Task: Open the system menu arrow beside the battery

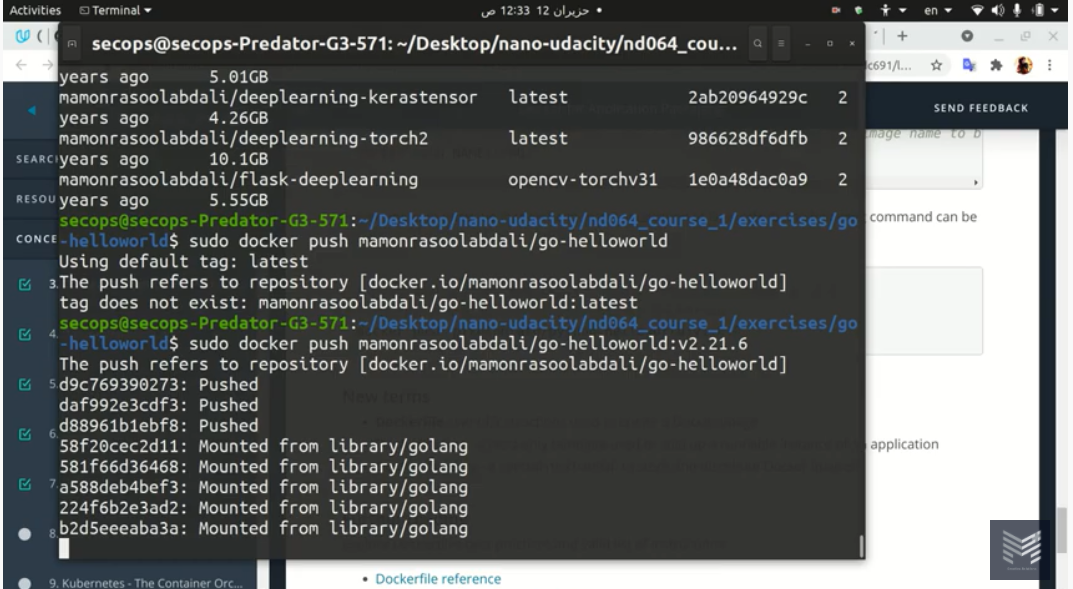Action: point(1057,10)
